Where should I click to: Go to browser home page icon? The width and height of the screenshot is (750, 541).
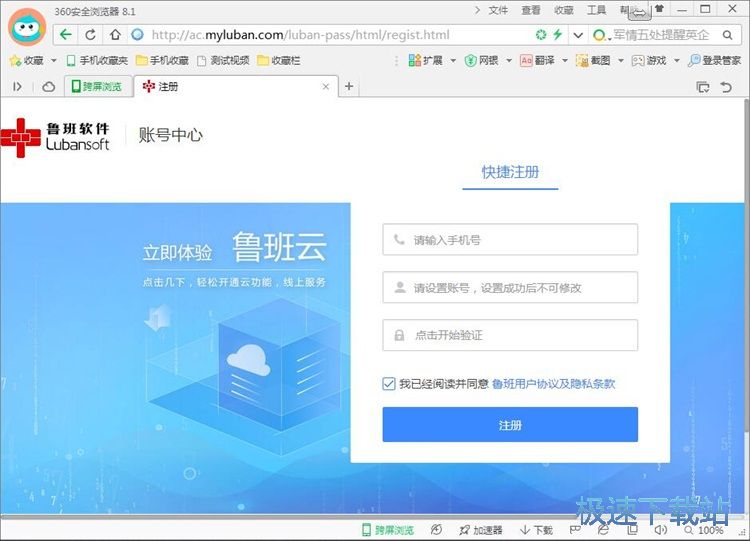point(115,34)
